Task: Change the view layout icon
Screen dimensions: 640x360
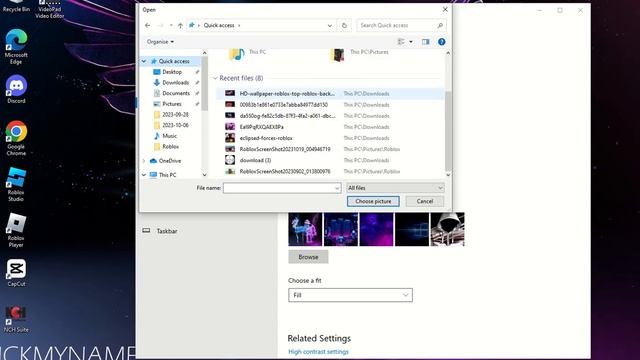Action: point(401,42)
